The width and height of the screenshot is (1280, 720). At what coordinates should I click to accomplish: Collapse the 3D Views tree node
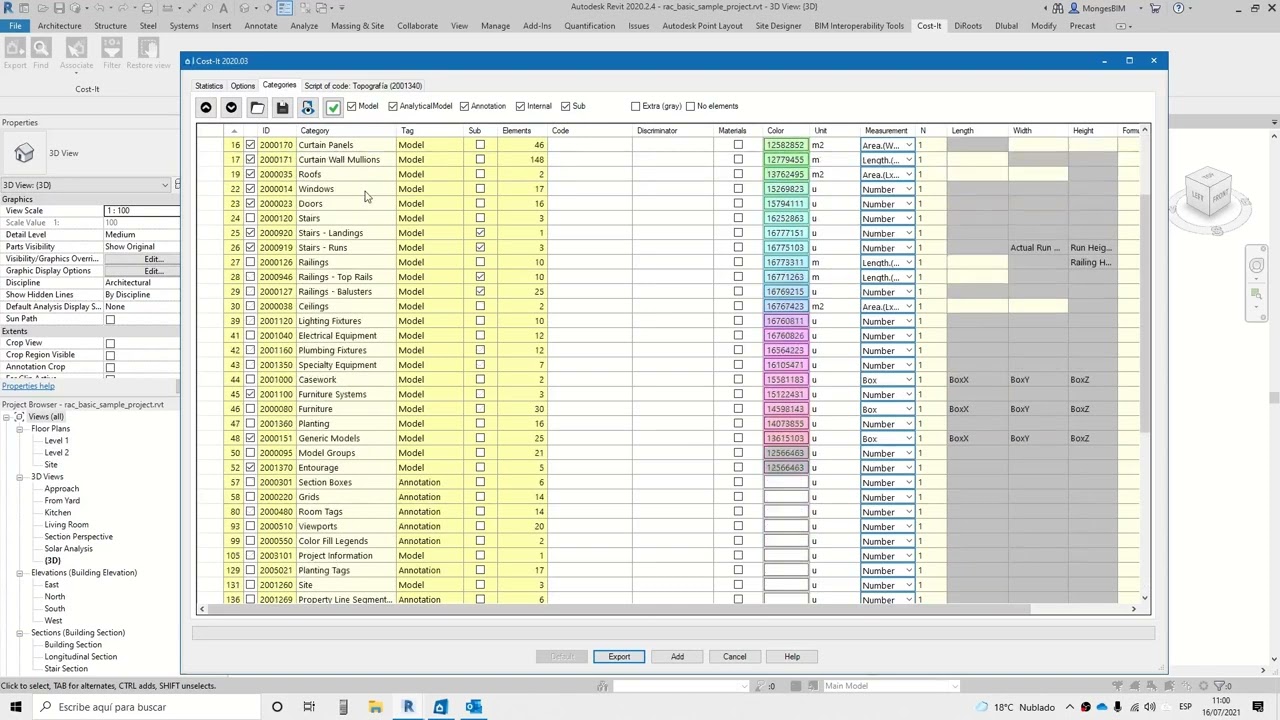(x=19, y=477)
